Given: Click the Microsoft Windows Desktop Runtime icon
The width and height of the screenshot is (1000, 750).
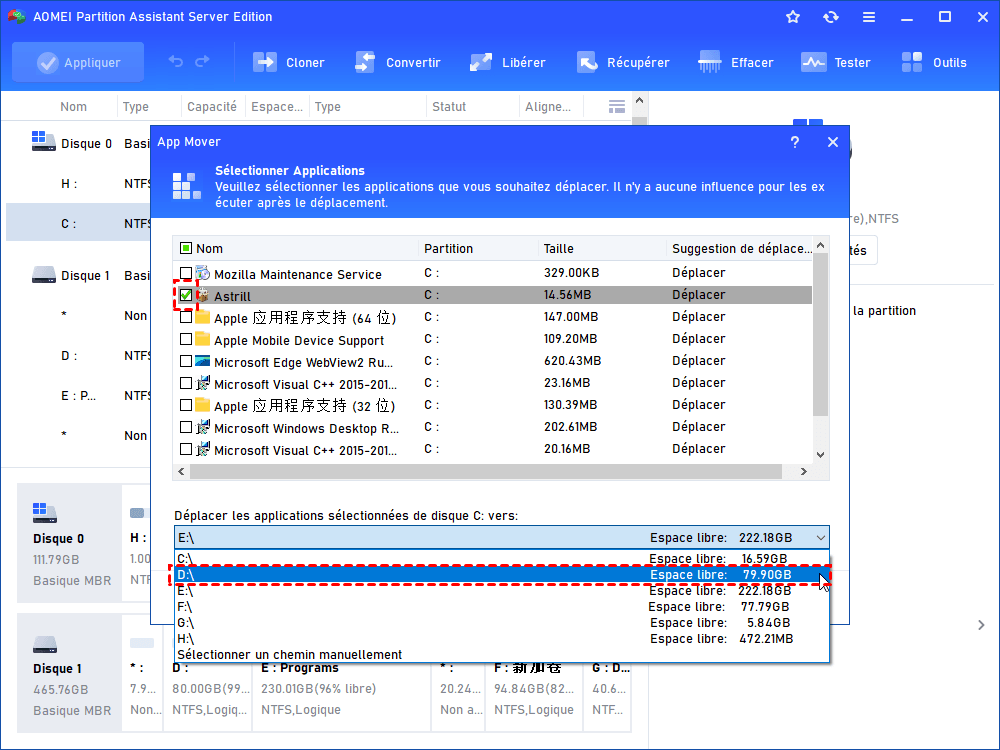Looking at the screenshot, I should 203,427.
